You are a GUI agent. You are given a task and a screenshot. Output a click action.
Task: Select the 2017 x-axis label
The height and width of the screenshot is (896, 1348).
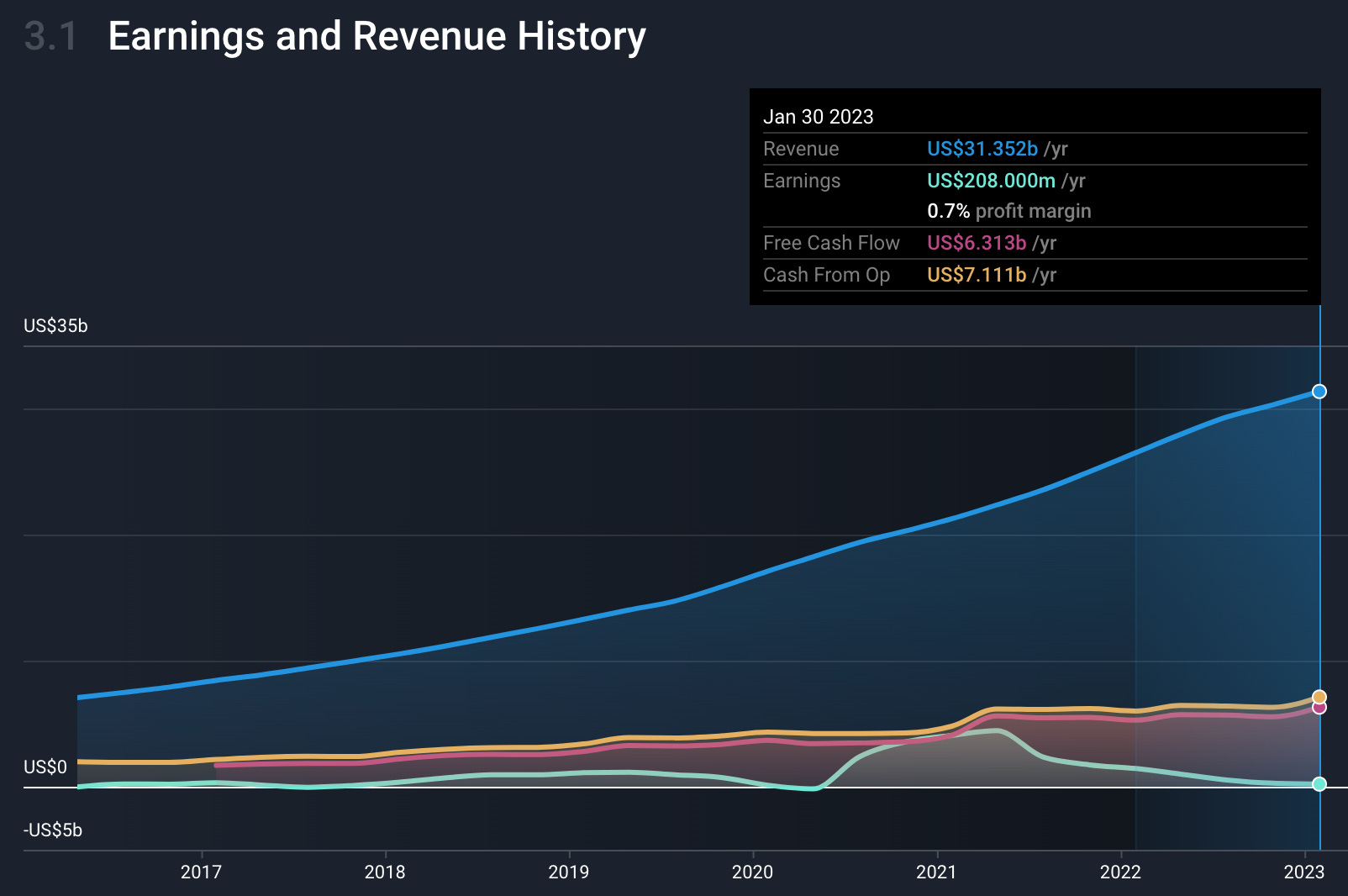click(201, 872)
